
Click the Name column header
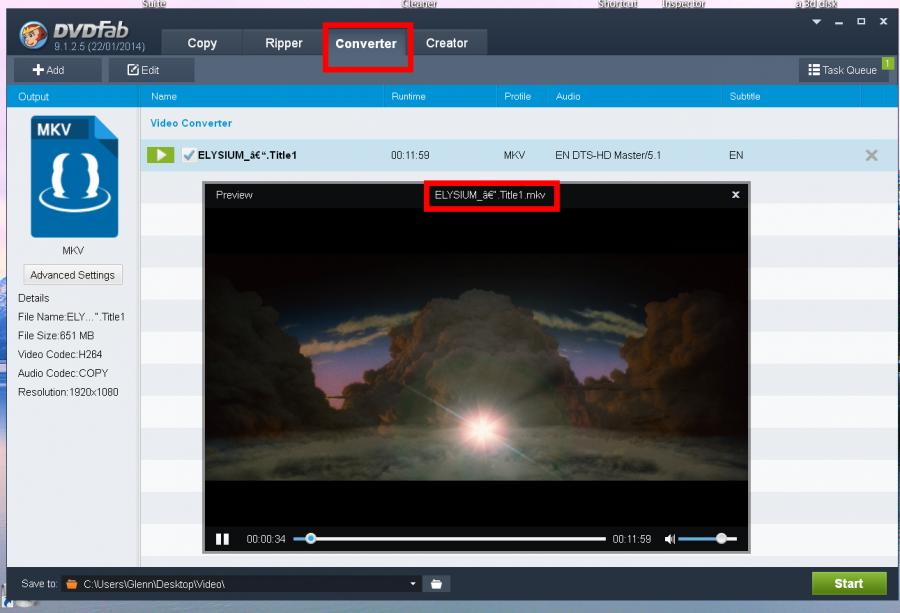[164, 96]
